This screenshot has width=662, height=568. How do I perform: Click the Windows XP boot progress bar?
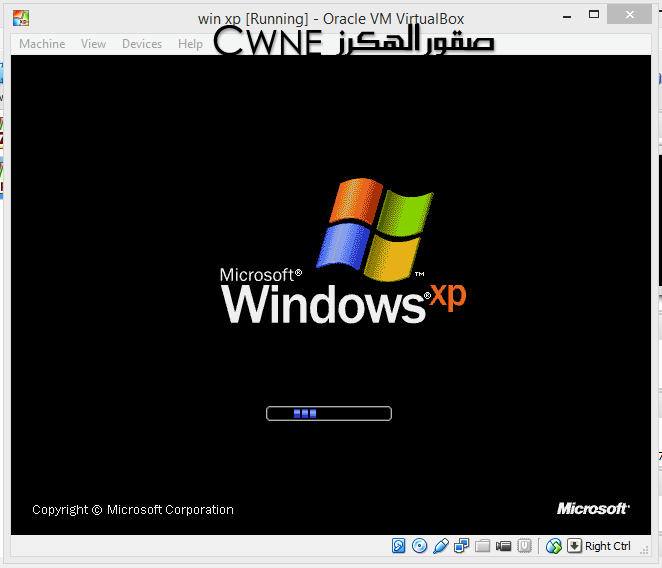click(329, 413)
